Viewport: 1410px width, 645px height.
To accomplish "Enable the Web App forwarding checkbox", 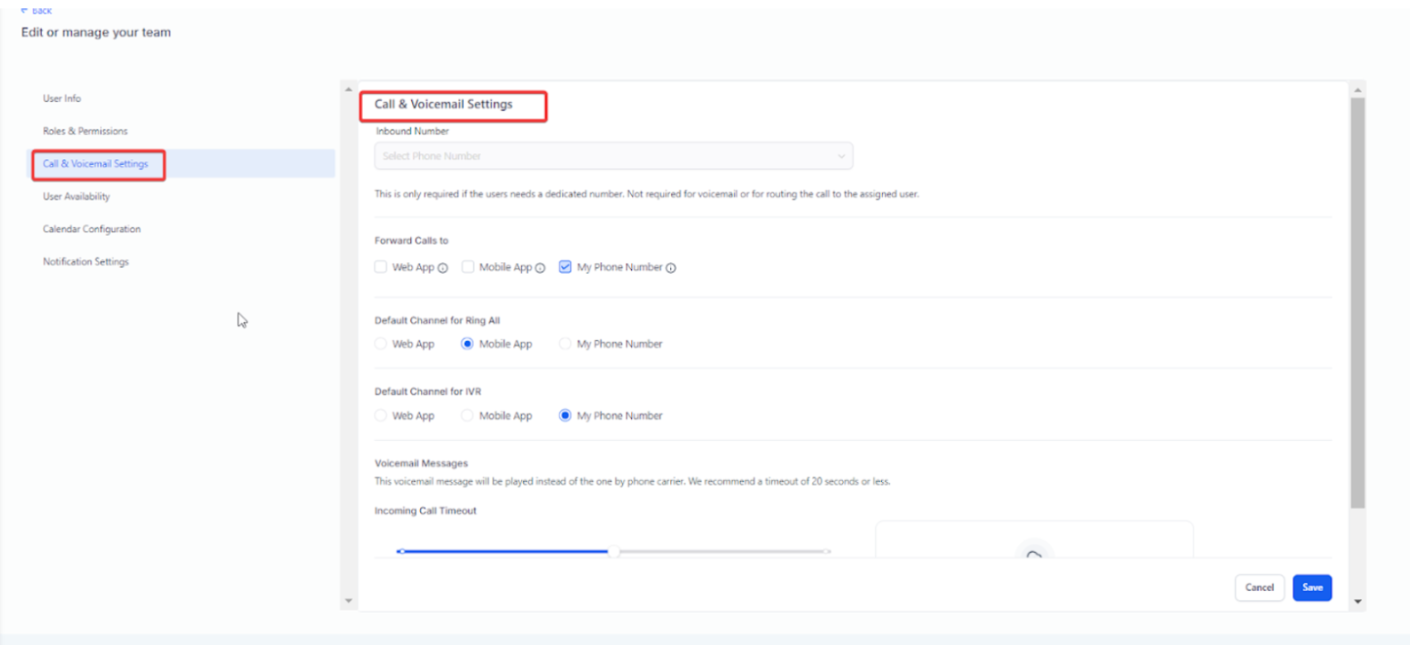I will [380, 267].
